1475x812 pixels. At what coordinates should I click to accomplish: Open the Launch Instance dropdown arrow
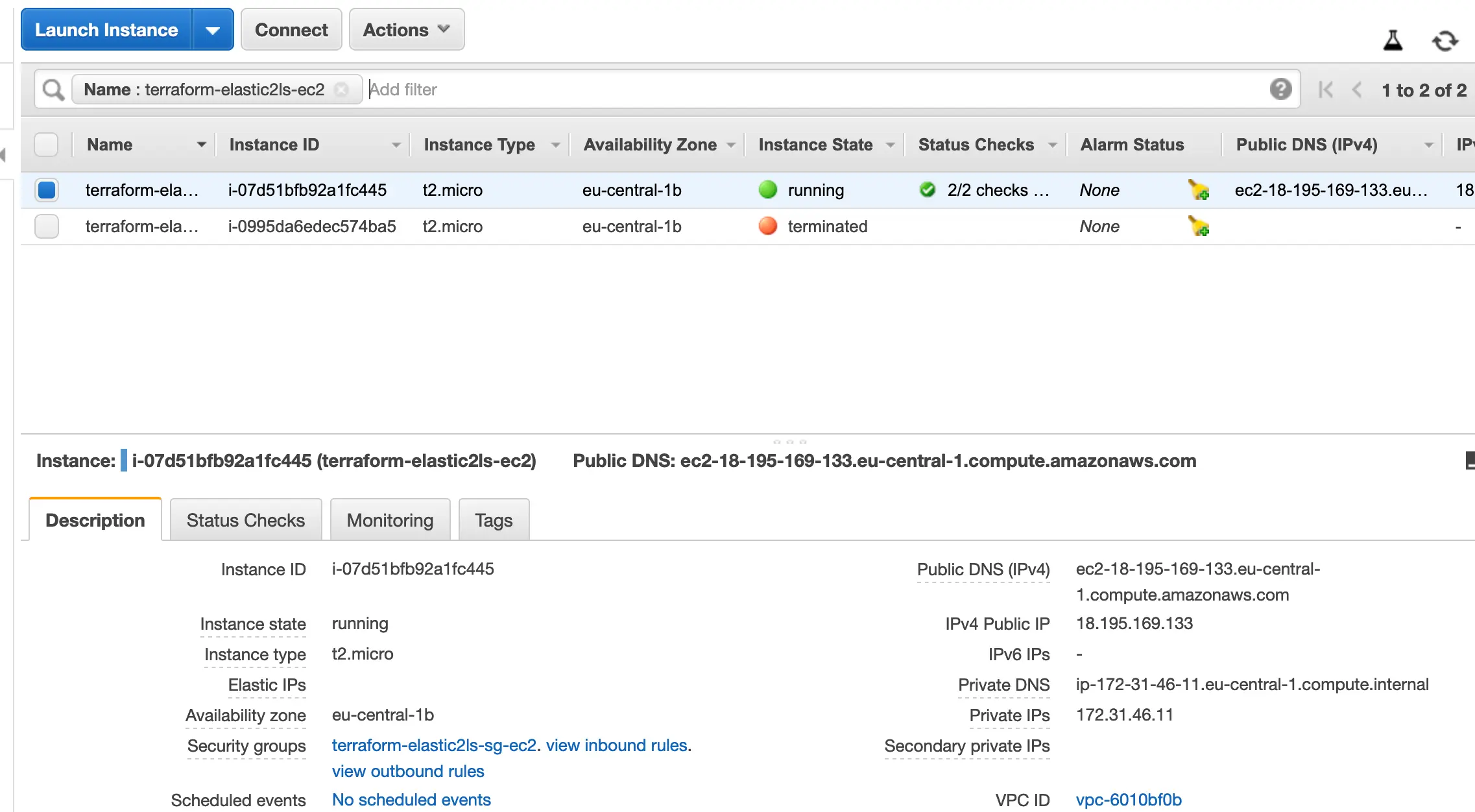tap(213, 30)
